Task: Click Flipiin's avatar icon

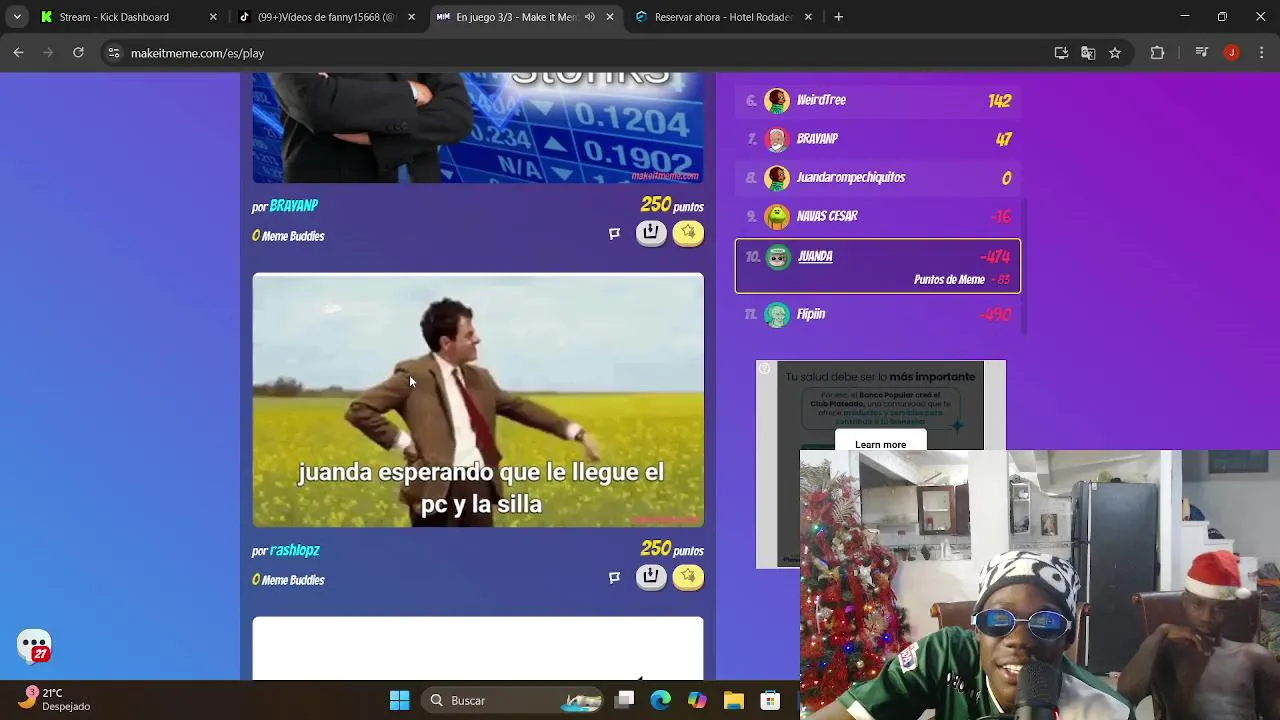Action: click(x=777, y=314)
